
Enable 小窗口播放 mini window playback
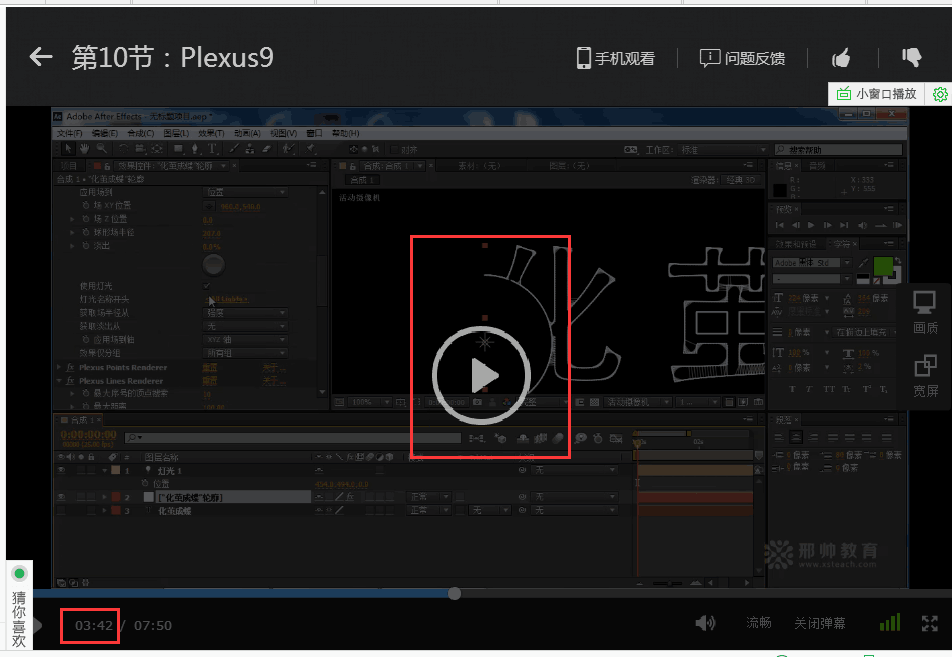[x=876, y=94]
